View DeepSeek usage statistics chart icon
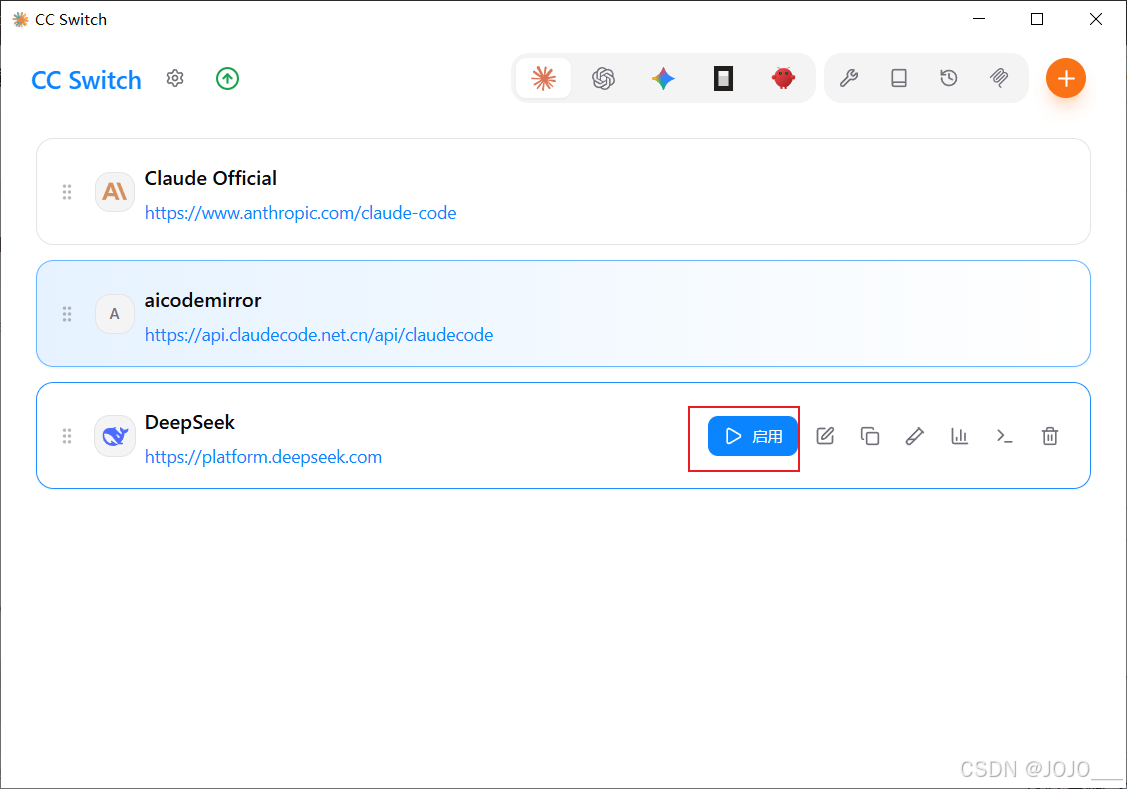This screenshot has height=789, width=1127. 960,436
